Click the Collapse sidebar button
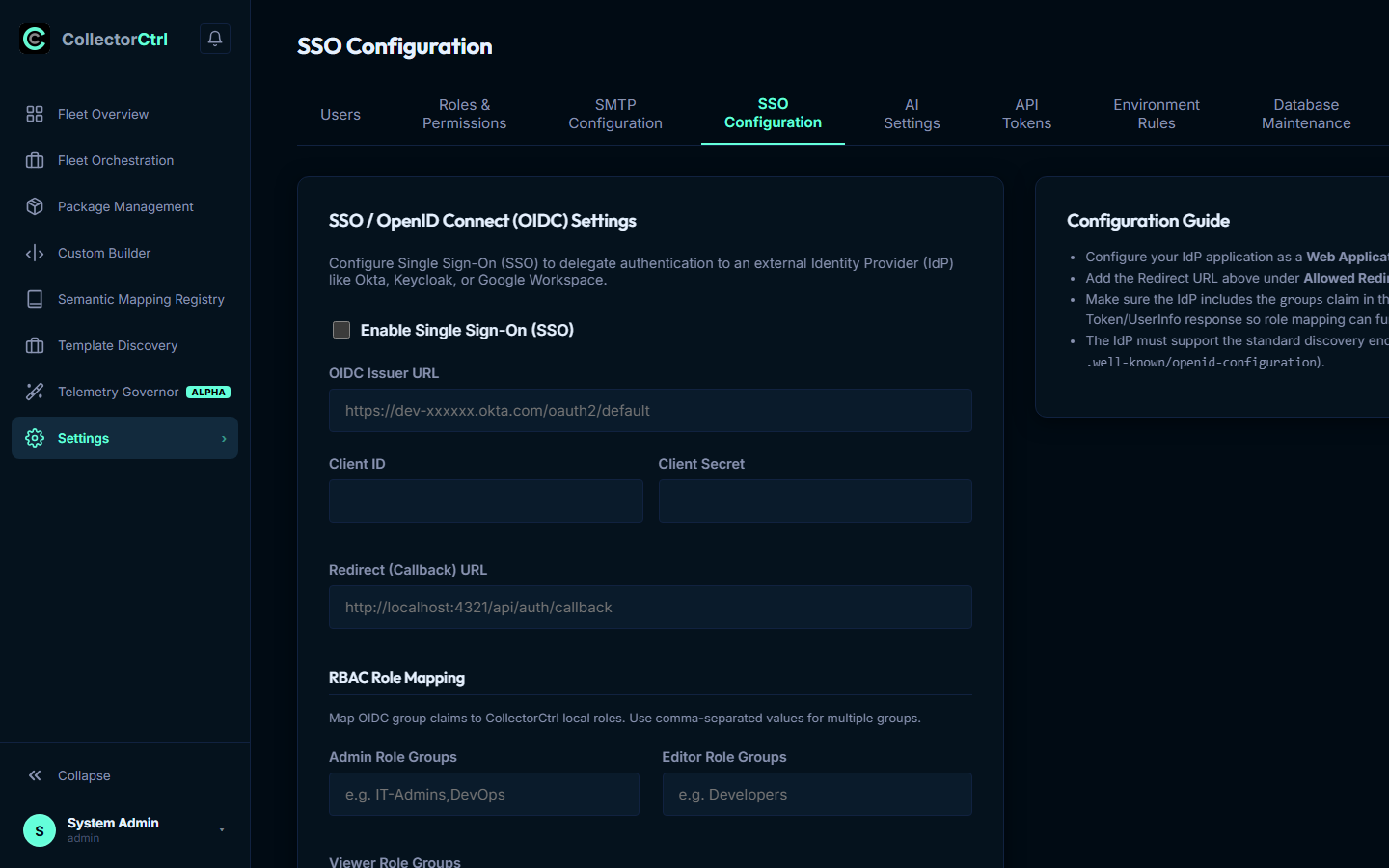Screen dimensions: 1389x868 tap(124, 775)
